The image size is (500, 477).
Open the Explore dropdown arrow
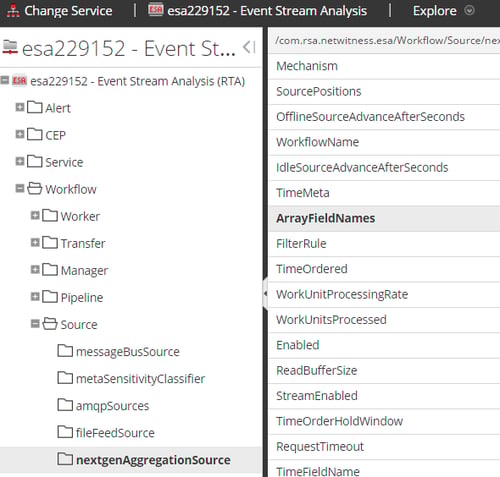tap(469, 11)
